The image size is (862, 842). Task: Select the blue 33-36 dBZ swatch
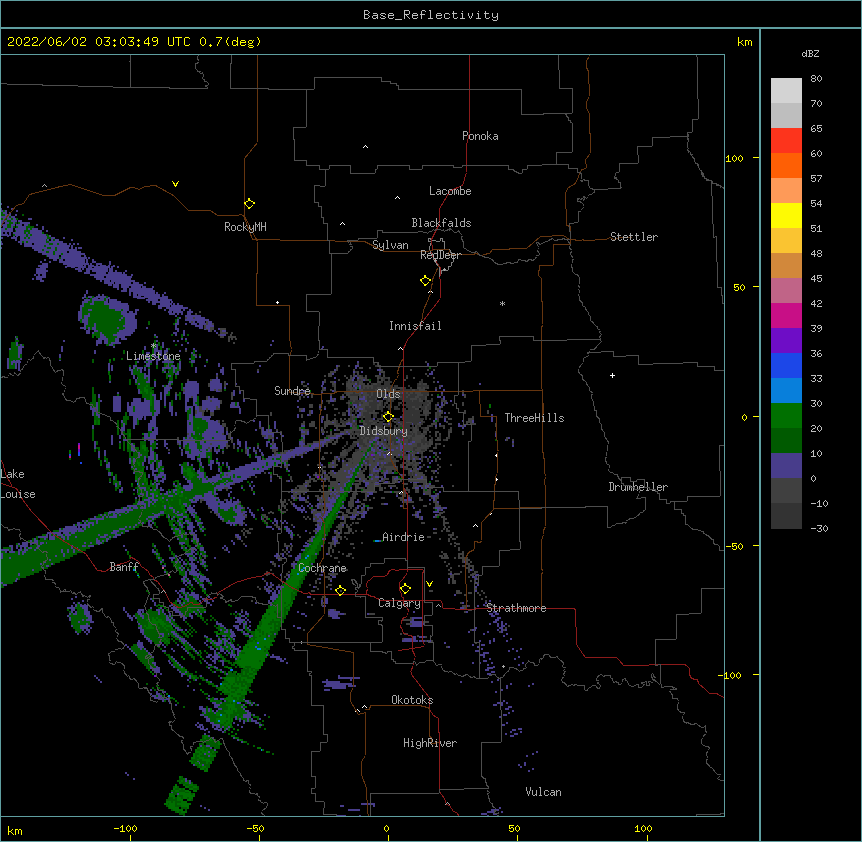tap(786, 365)
